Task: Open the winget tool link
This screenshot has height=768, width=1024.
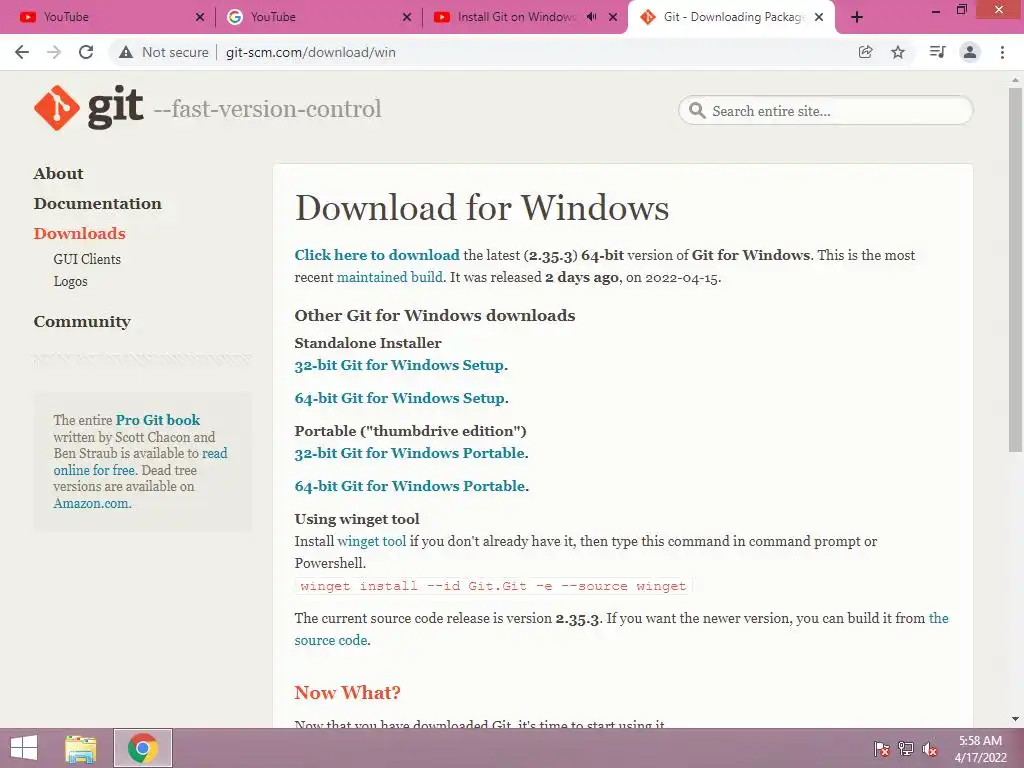Action: click(372, 541)
